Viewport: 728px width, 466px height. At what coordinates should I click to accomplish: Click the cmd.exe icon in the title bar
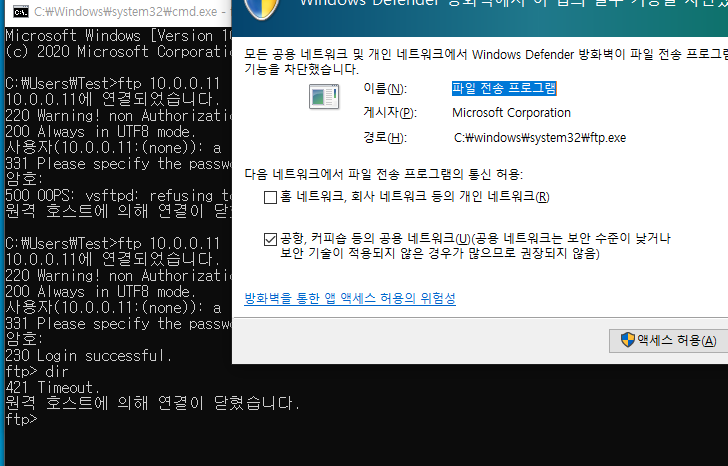(20, 12)
